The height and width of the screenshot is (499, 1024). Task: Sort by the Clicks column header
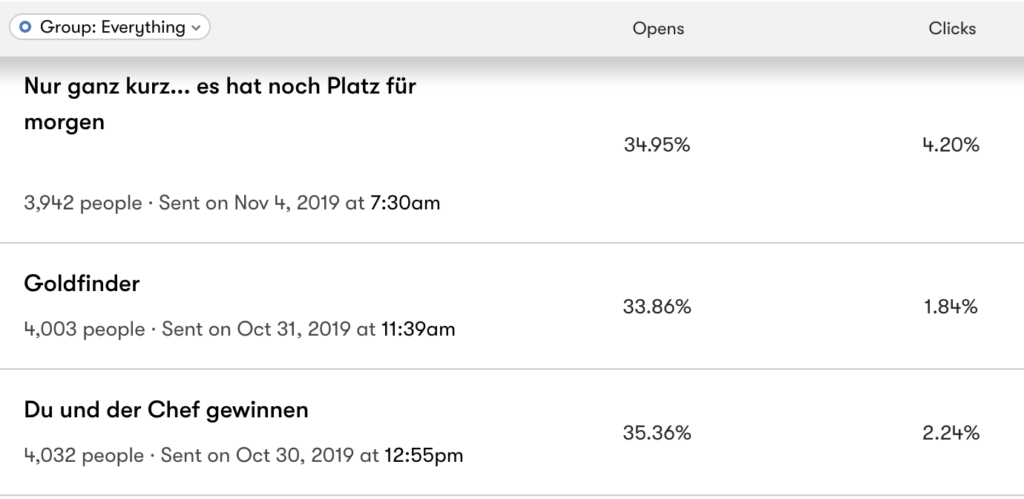[x=951, y=29]
